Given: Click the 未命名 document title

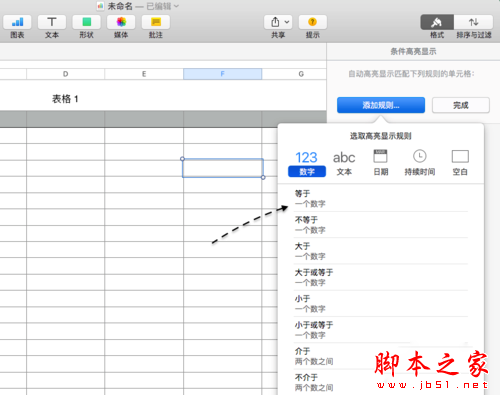Looking at the screenshot, I should pos(120,6).
